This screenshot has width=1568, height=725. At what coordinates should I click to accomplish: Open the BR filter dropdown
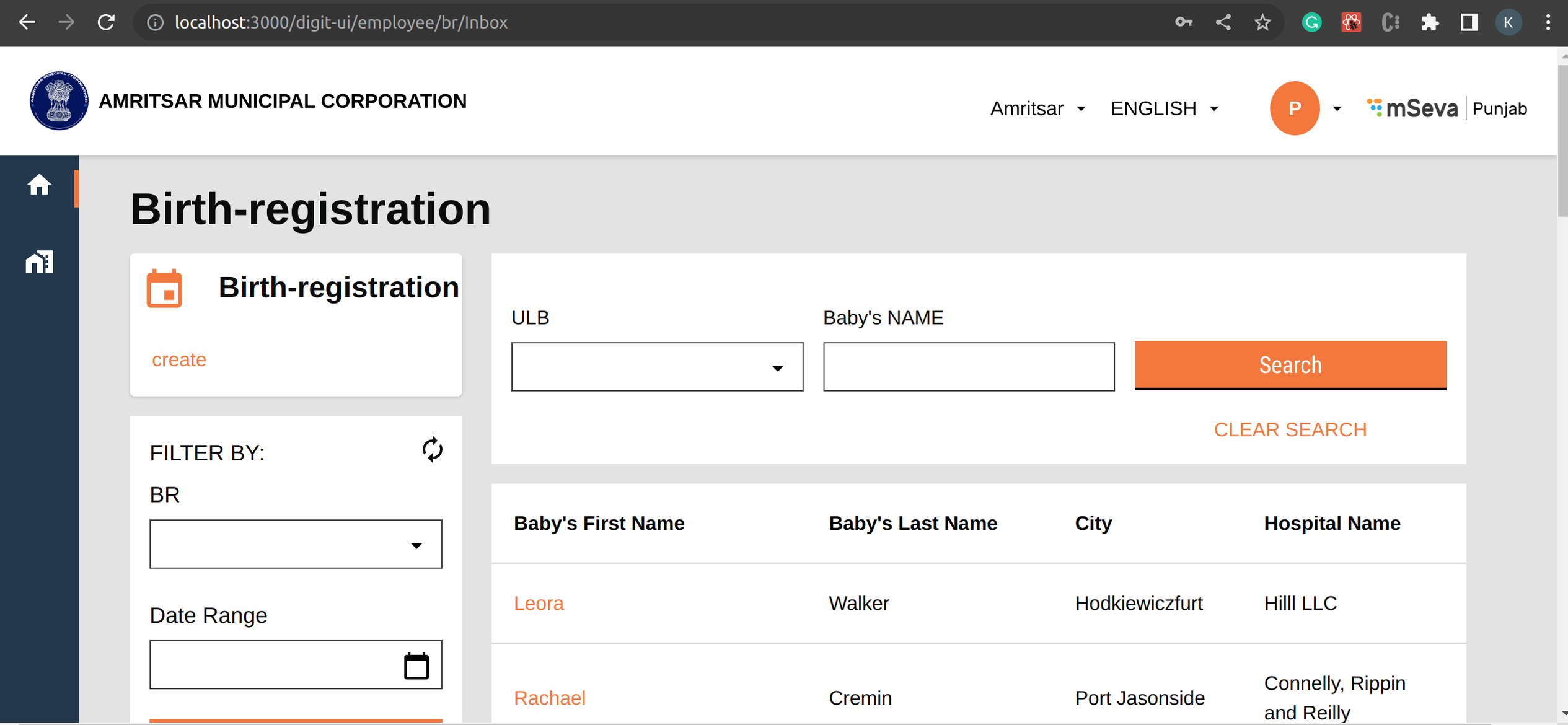[x=296, y=543]
